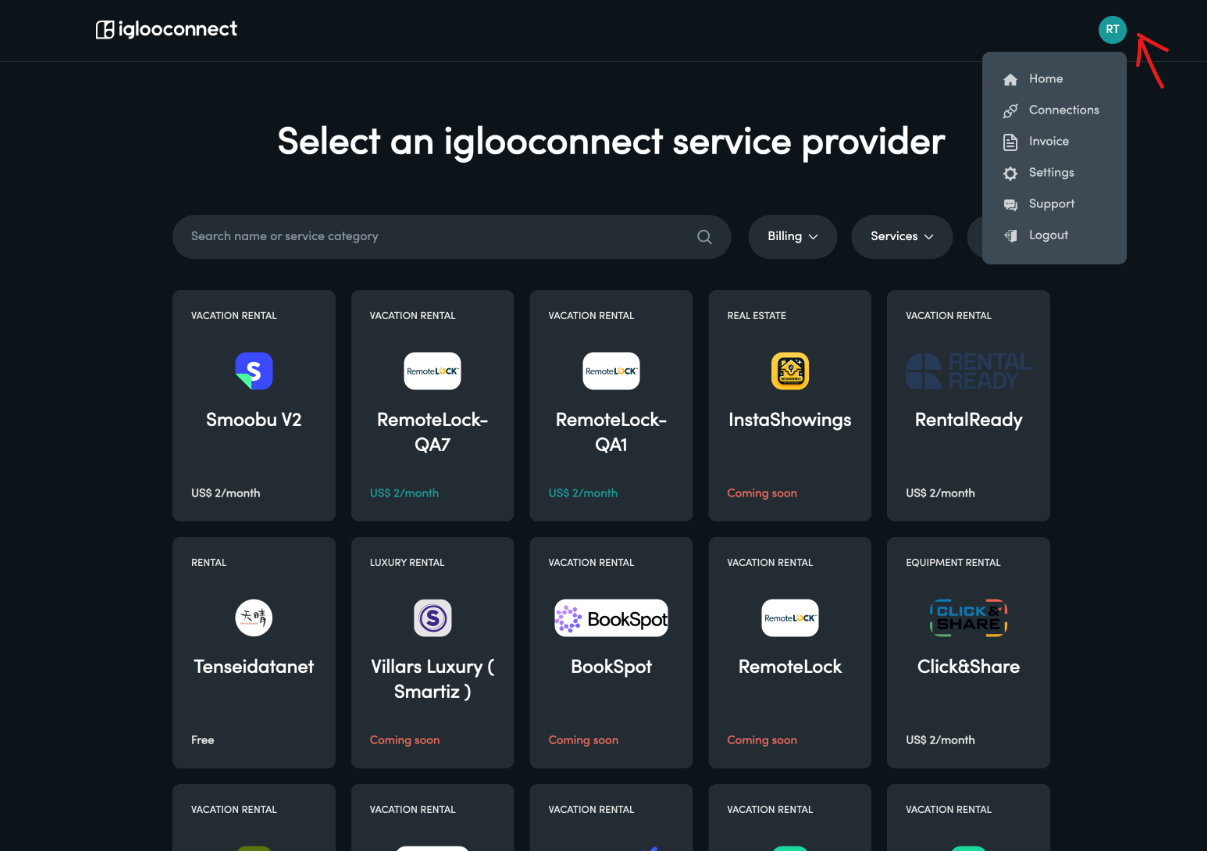The width and height of the screenshot is (1207, 851).
Task: Click US$ 2/month on Smoobu V2 card
Action: [x=226, y=493]
